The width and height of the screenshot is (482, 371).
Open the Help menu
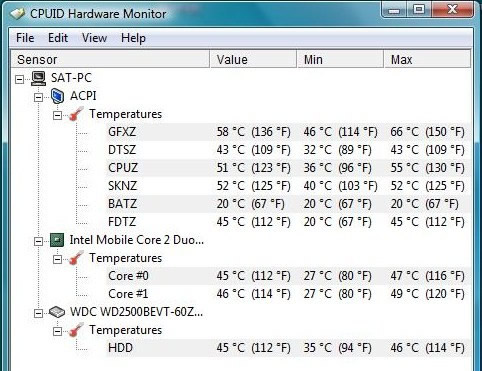[133, 38]
